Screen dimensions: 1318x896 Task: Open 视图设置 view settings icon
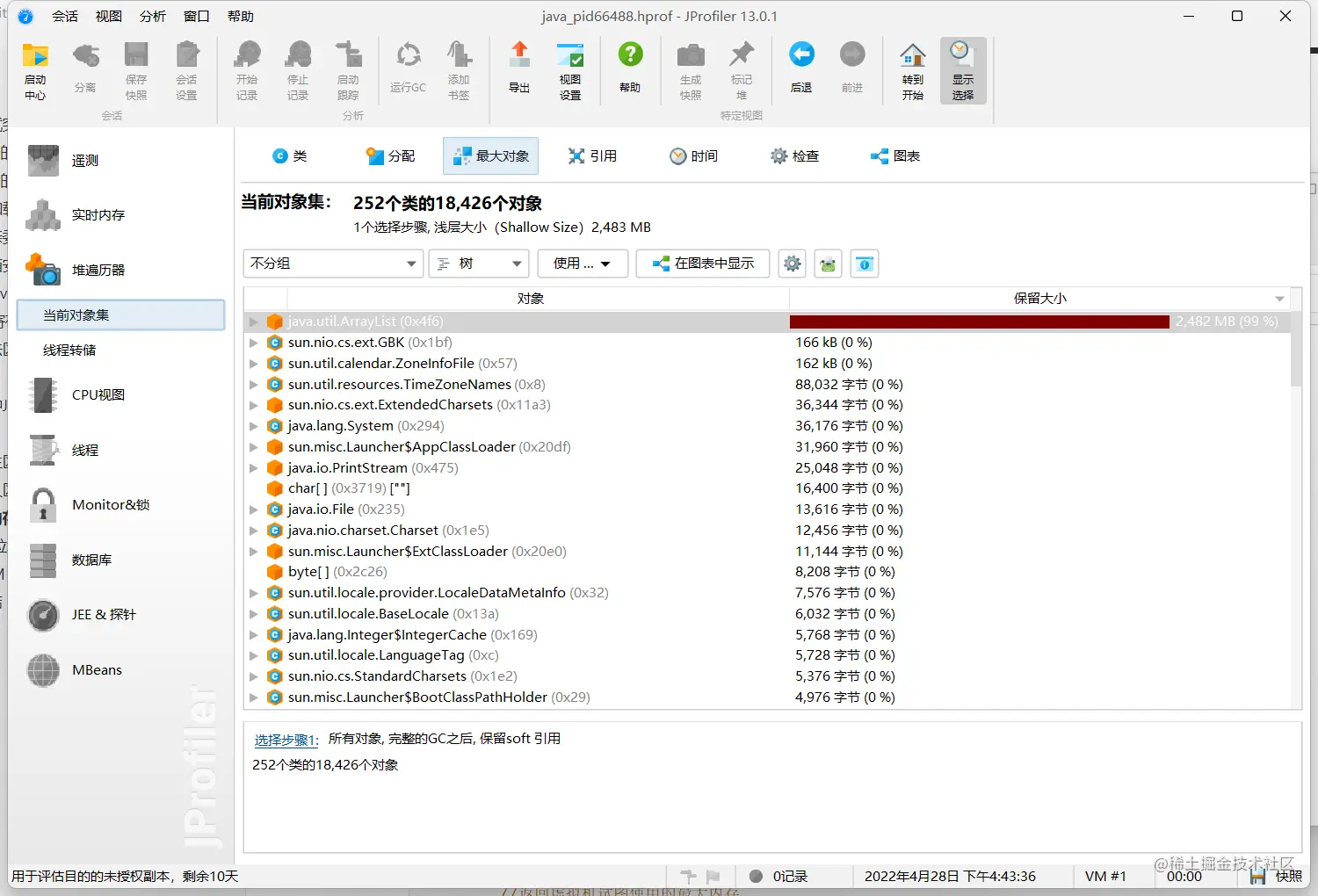pyautogui.click(x=570, y=70)
